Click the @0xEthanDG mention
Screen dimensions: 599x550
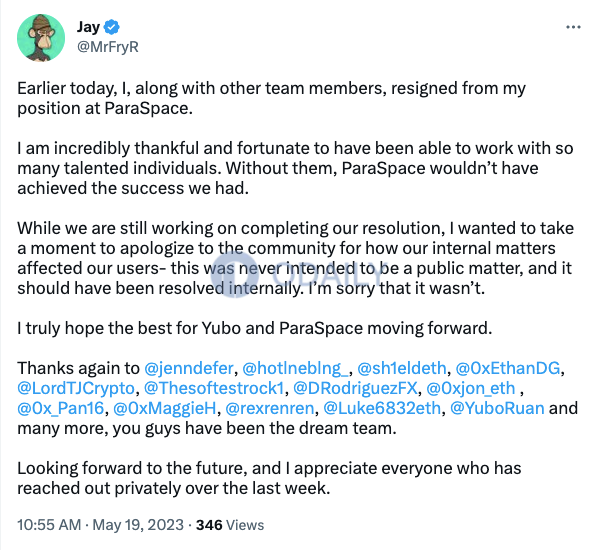point(508,368)
